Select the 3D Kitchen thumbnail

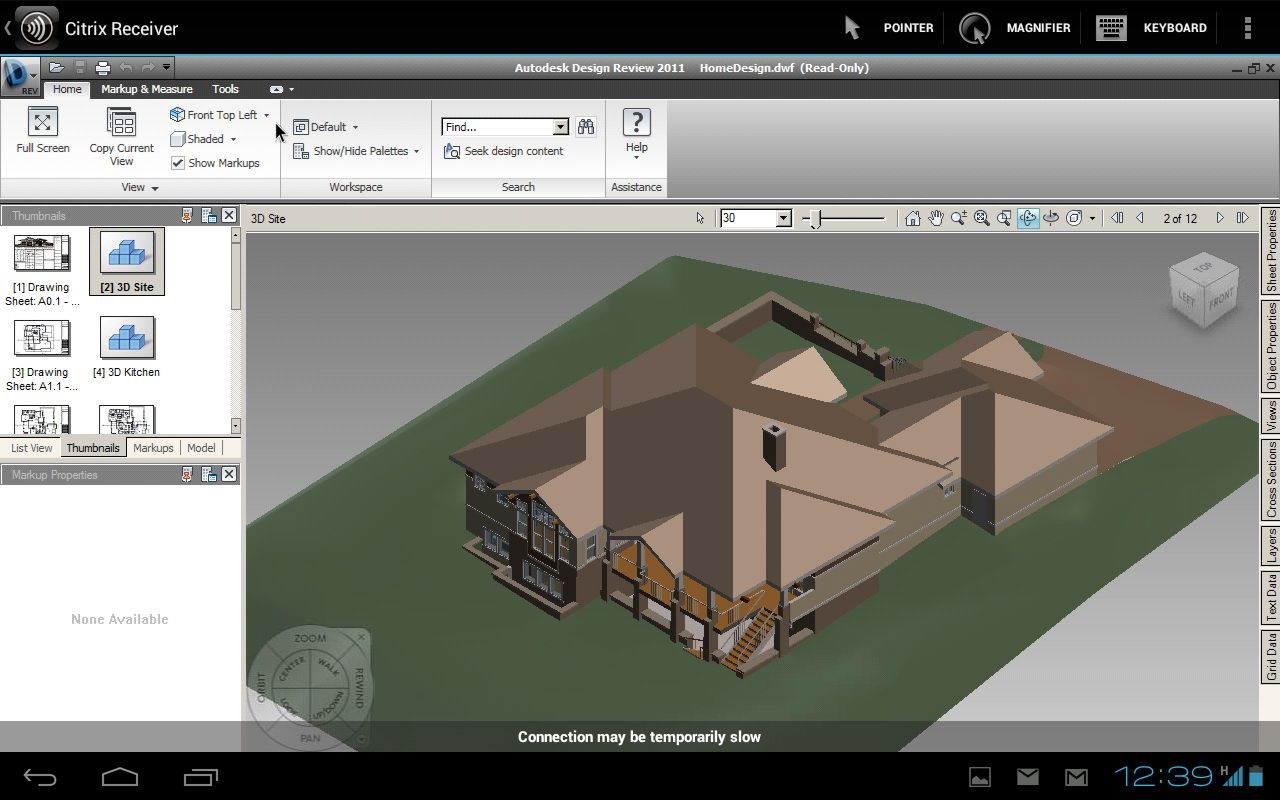(x=127, y=347)
